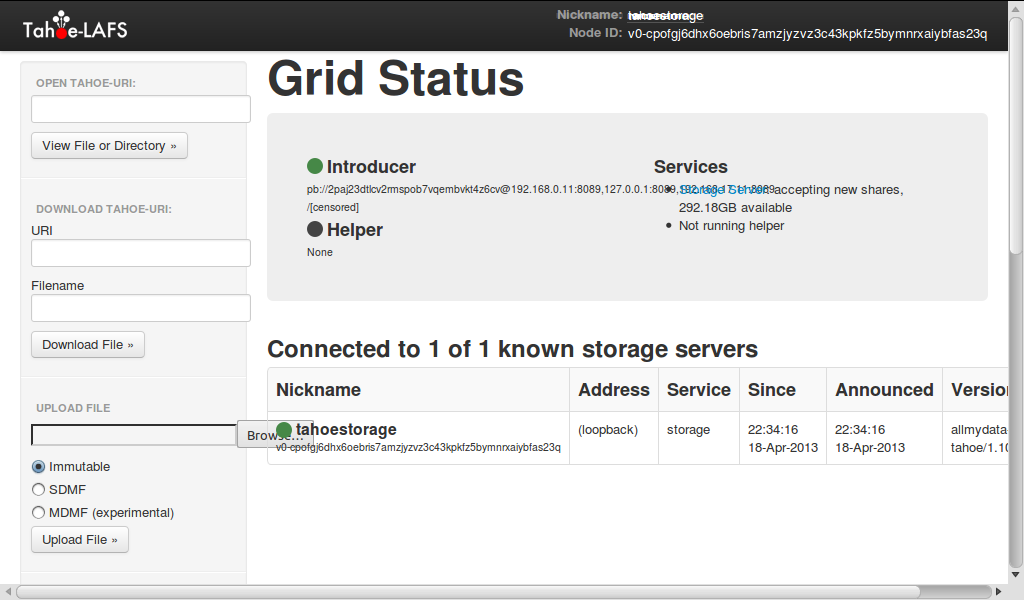Click the scroll left arrow
The width and height of the screenshot is (1024, 600).
[8, 592]
